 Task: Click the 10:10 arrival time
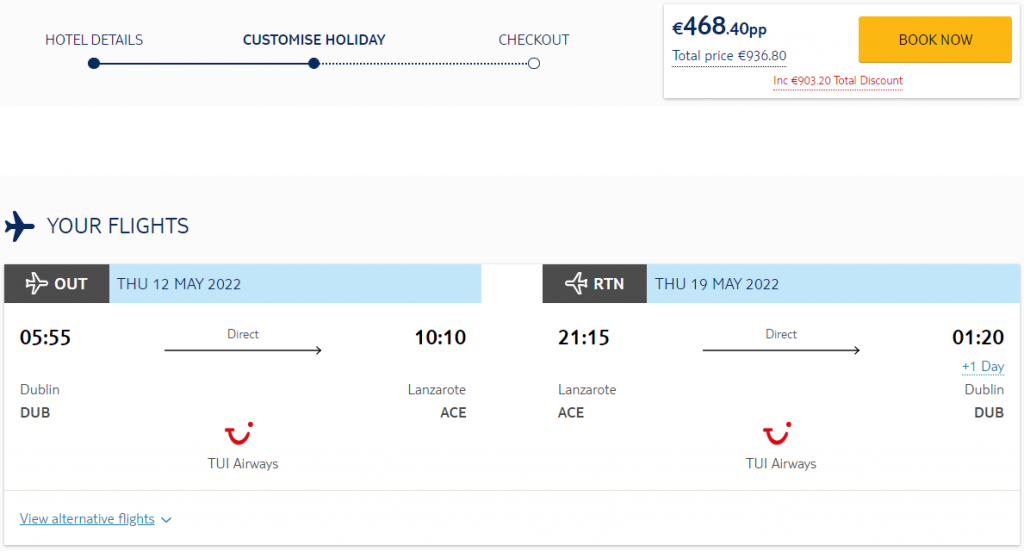(x=440, y=338)
